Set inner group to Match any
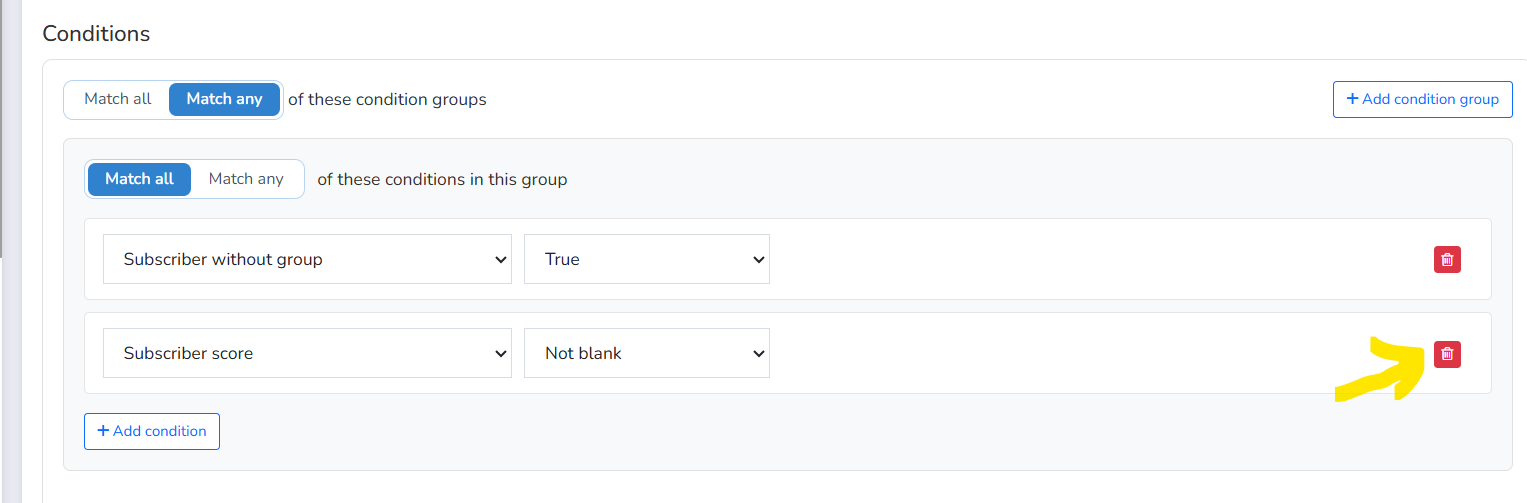 pos(246,179)
